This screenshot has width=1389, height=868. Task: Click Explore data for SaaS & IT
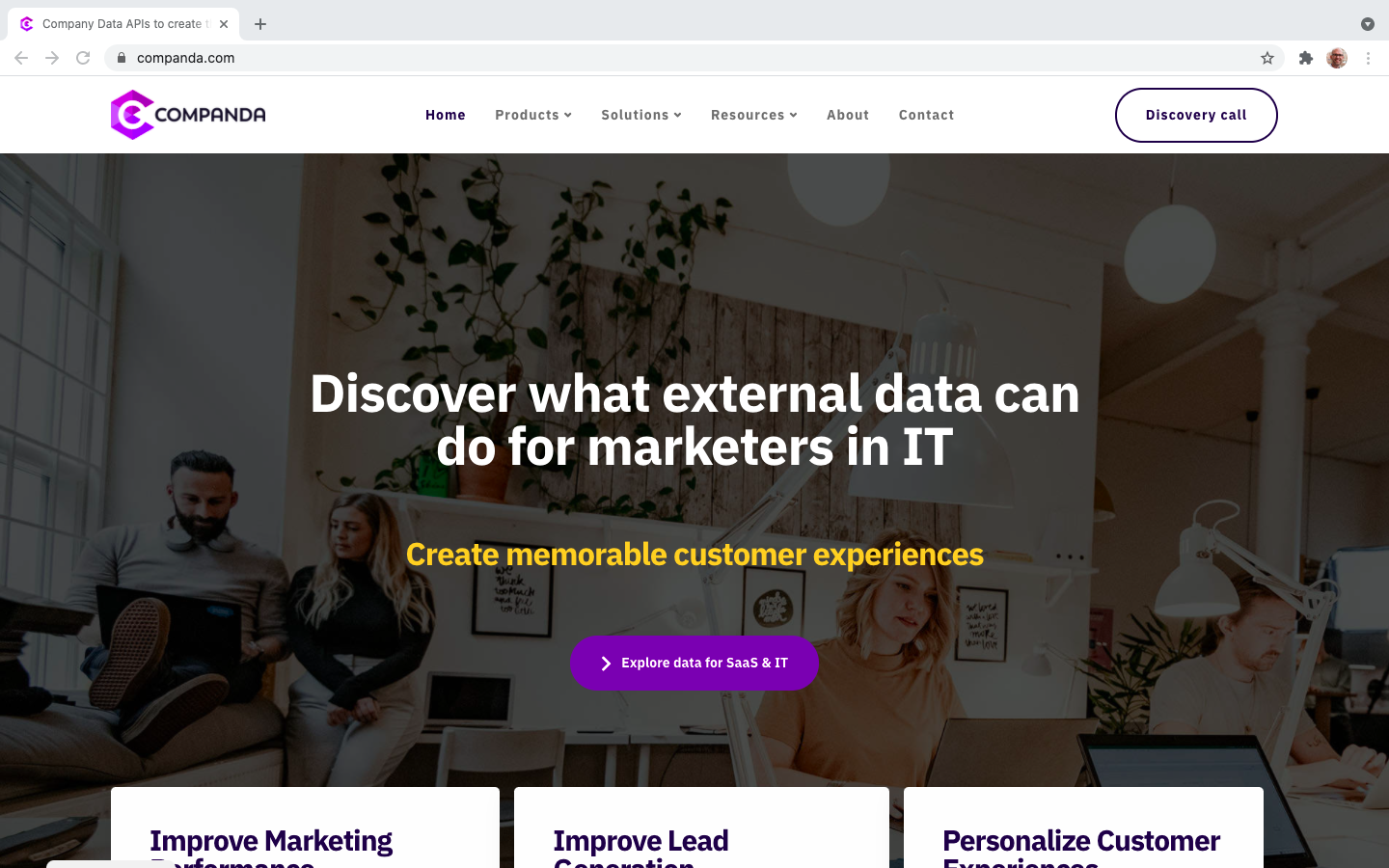pyautogui.click(x=694, y=663)
